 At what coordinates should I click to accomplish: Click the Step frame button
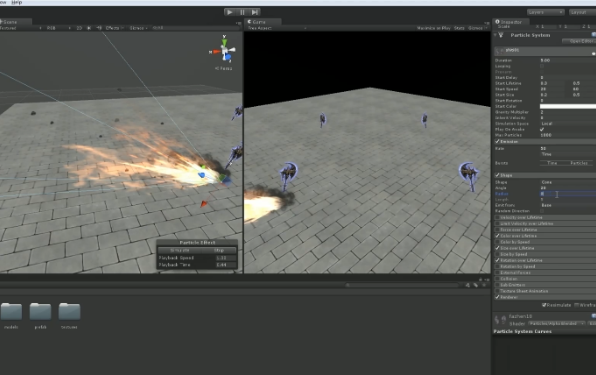[254, 12]
